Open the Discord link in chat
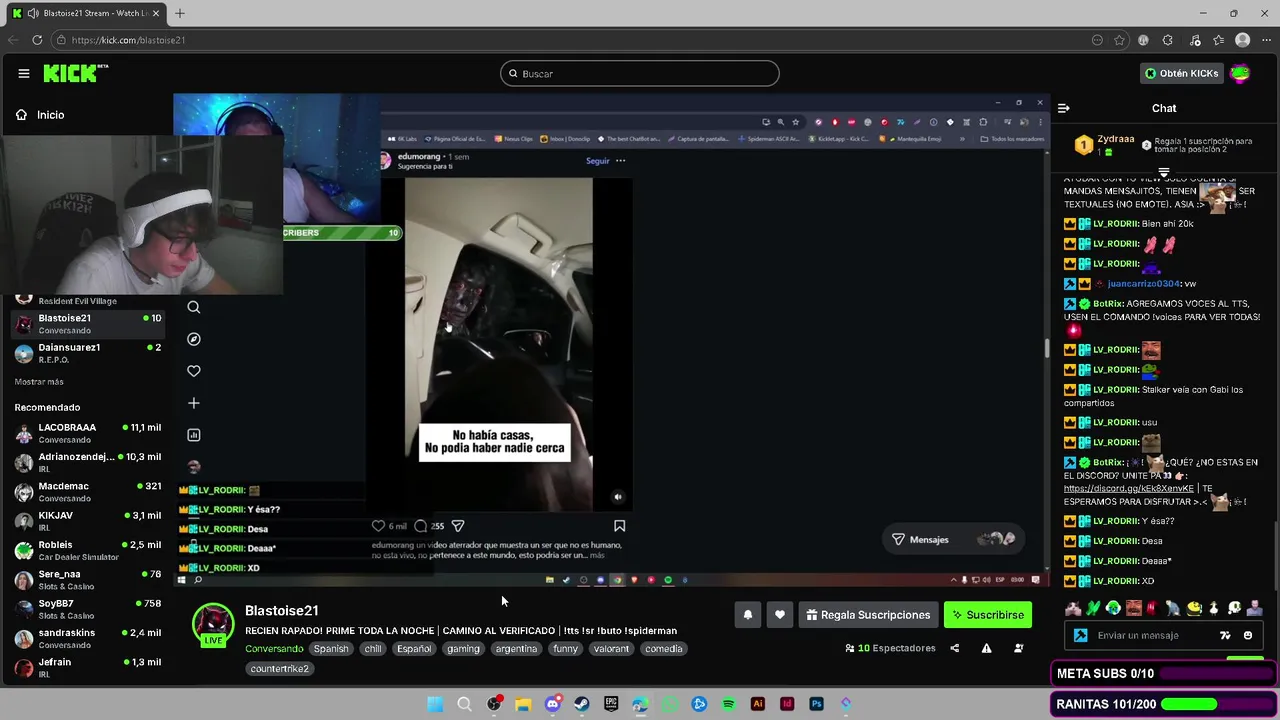Screen dimensions: 1280x720 (x=1128, y=489)
